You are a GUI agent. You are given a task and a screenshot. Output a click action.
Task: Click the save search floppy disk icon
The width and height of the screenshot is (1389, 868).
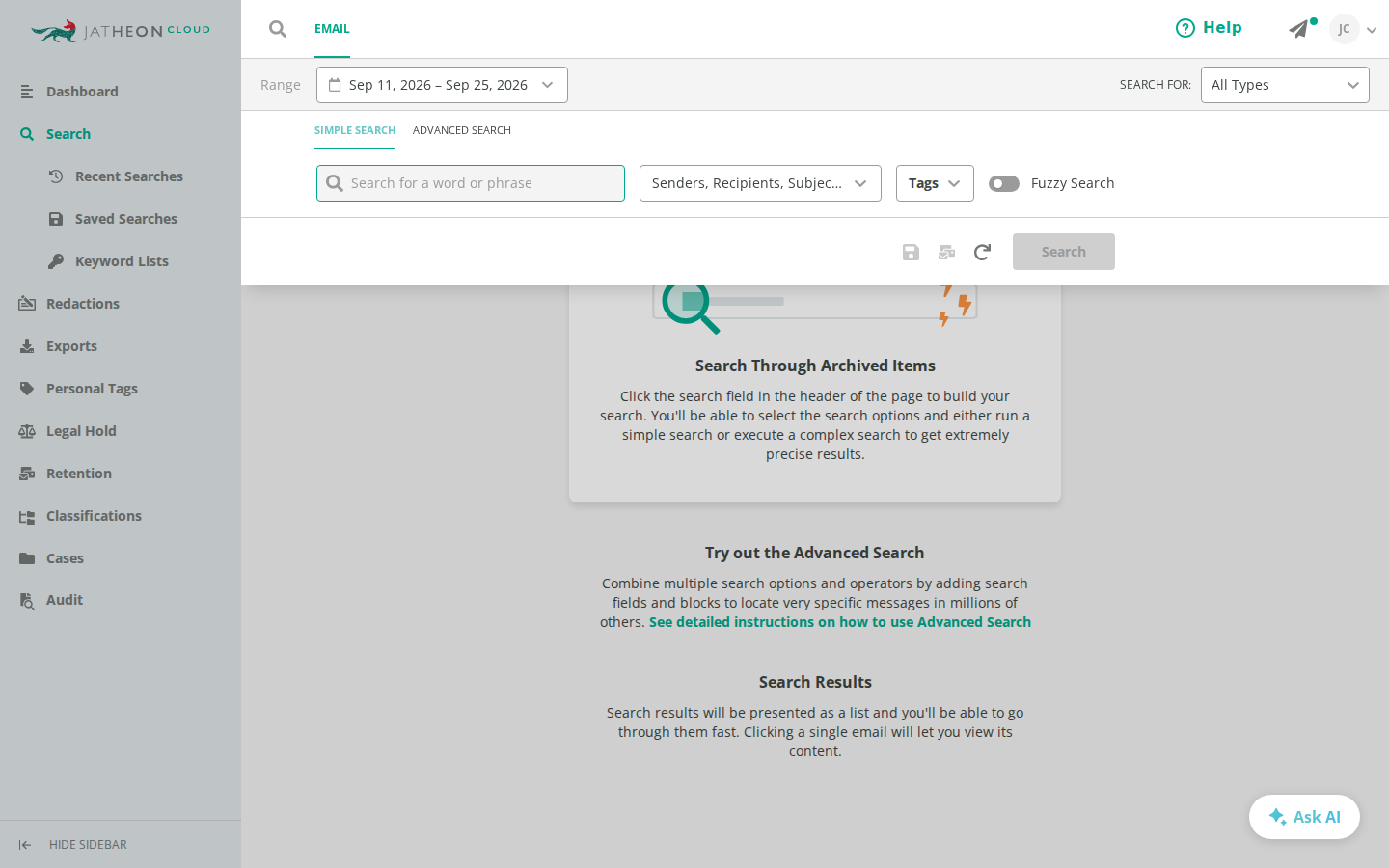911,252
